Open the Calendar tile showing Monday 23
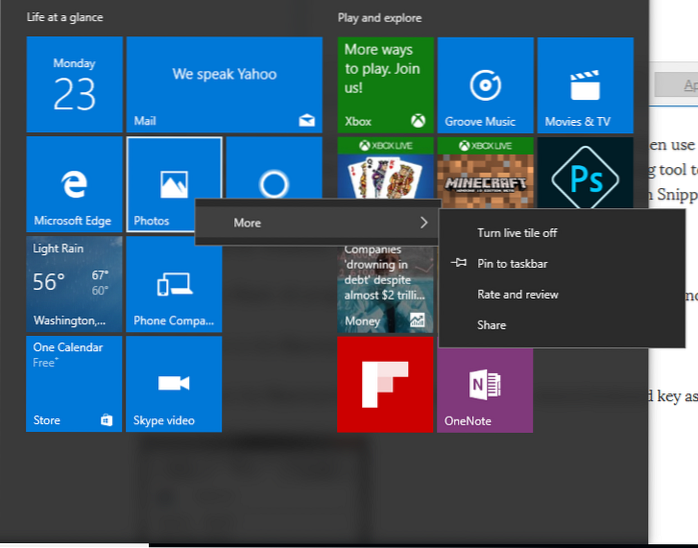698x548 pixels. pos(74,85)
